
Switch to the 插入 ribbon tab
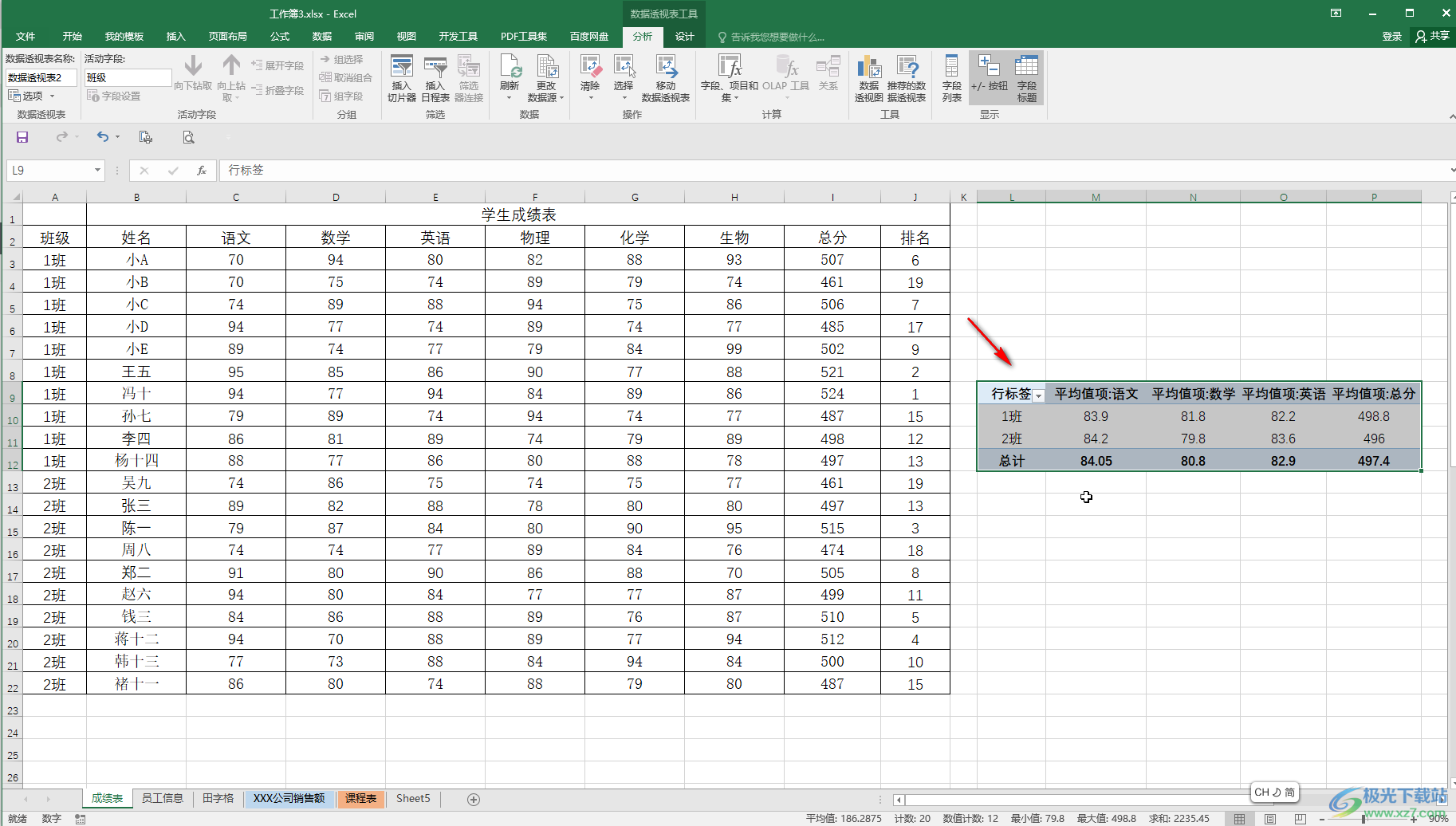[175, 37]
